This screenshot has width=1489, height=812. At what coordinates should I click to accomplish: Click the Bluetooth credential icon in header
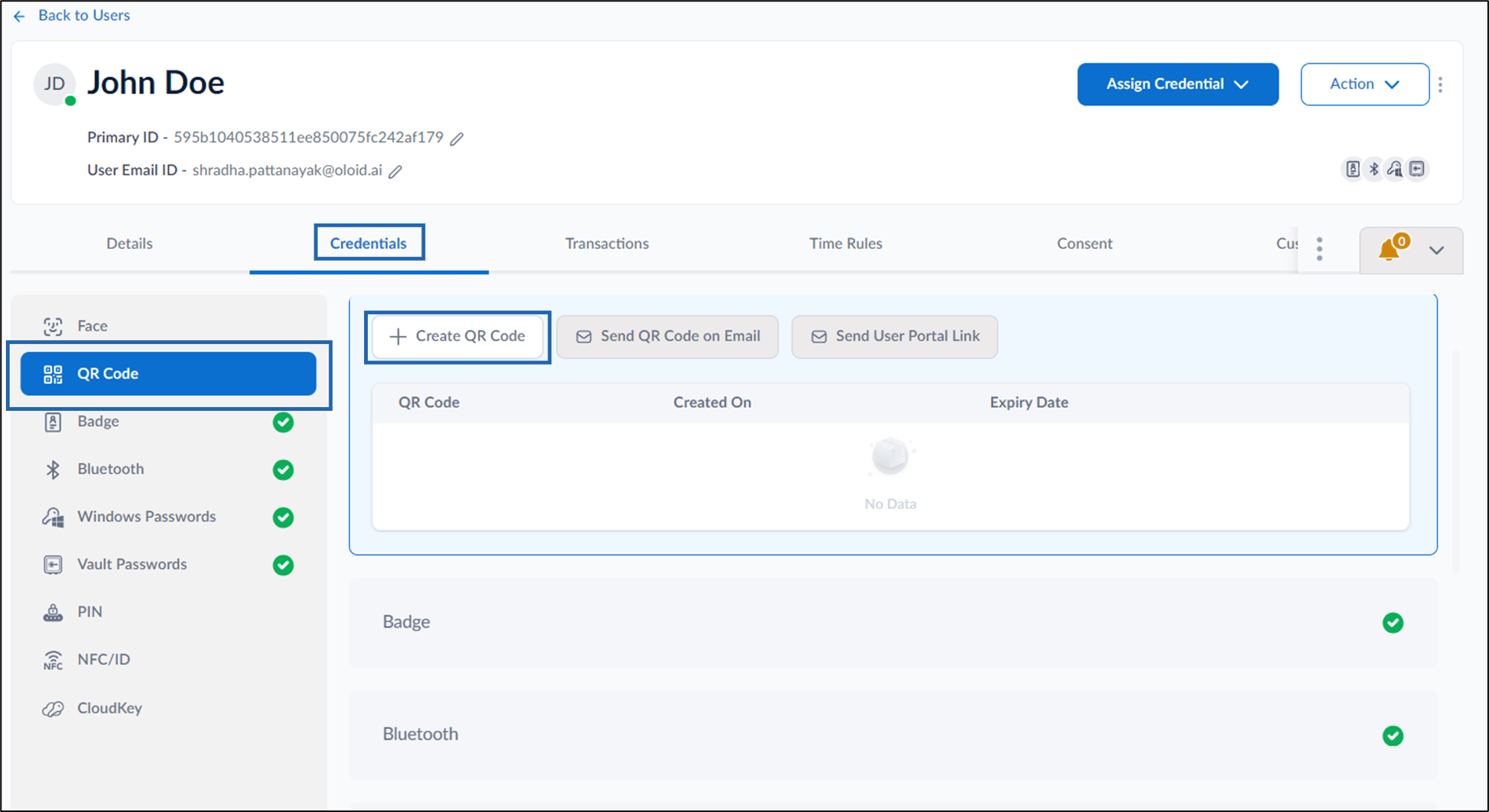click(x=1374, y=169)
